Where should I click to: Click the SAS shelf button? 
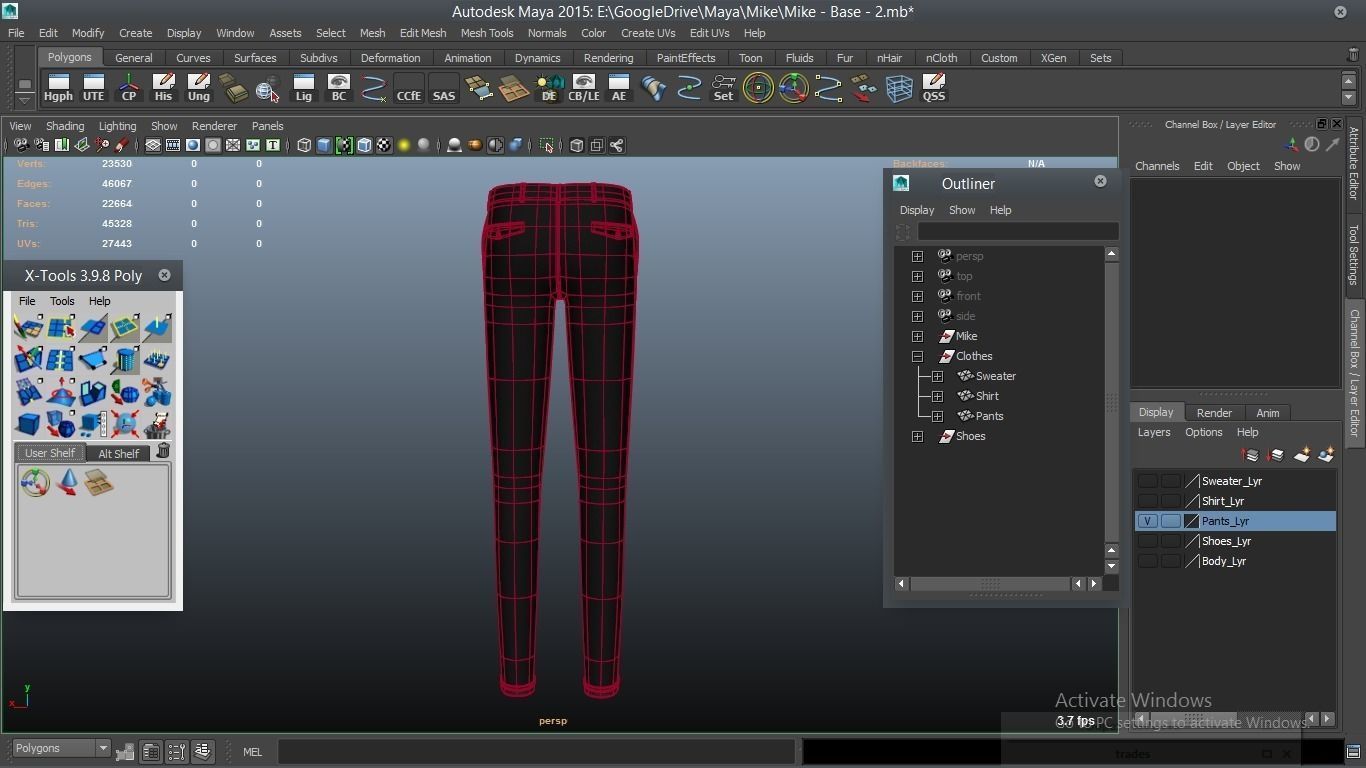tap(443, 88)
